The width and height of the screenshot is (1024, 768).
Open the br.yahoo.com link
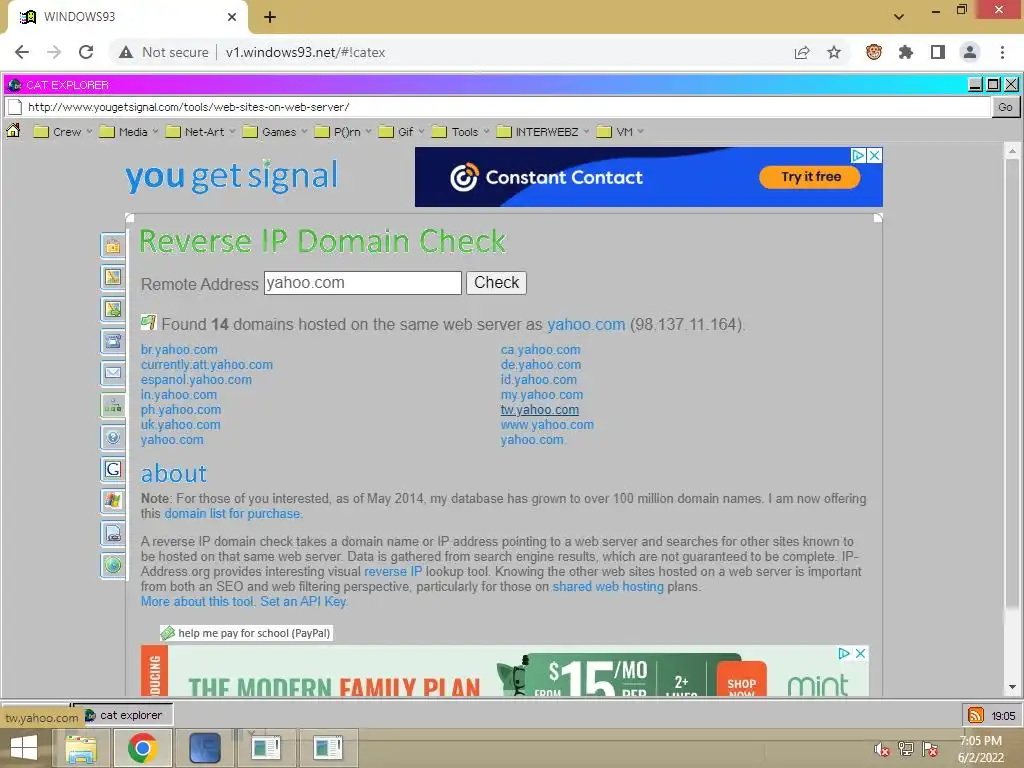179,349
